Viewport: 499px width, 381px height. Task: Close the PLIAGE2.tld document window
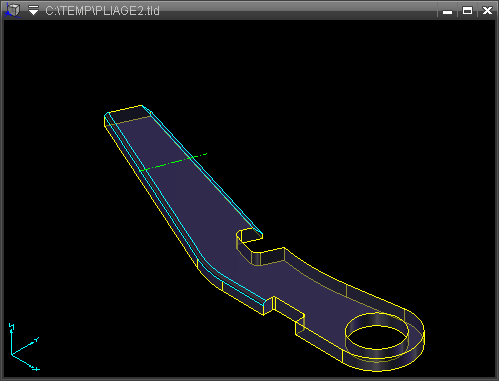coord(487,11)
